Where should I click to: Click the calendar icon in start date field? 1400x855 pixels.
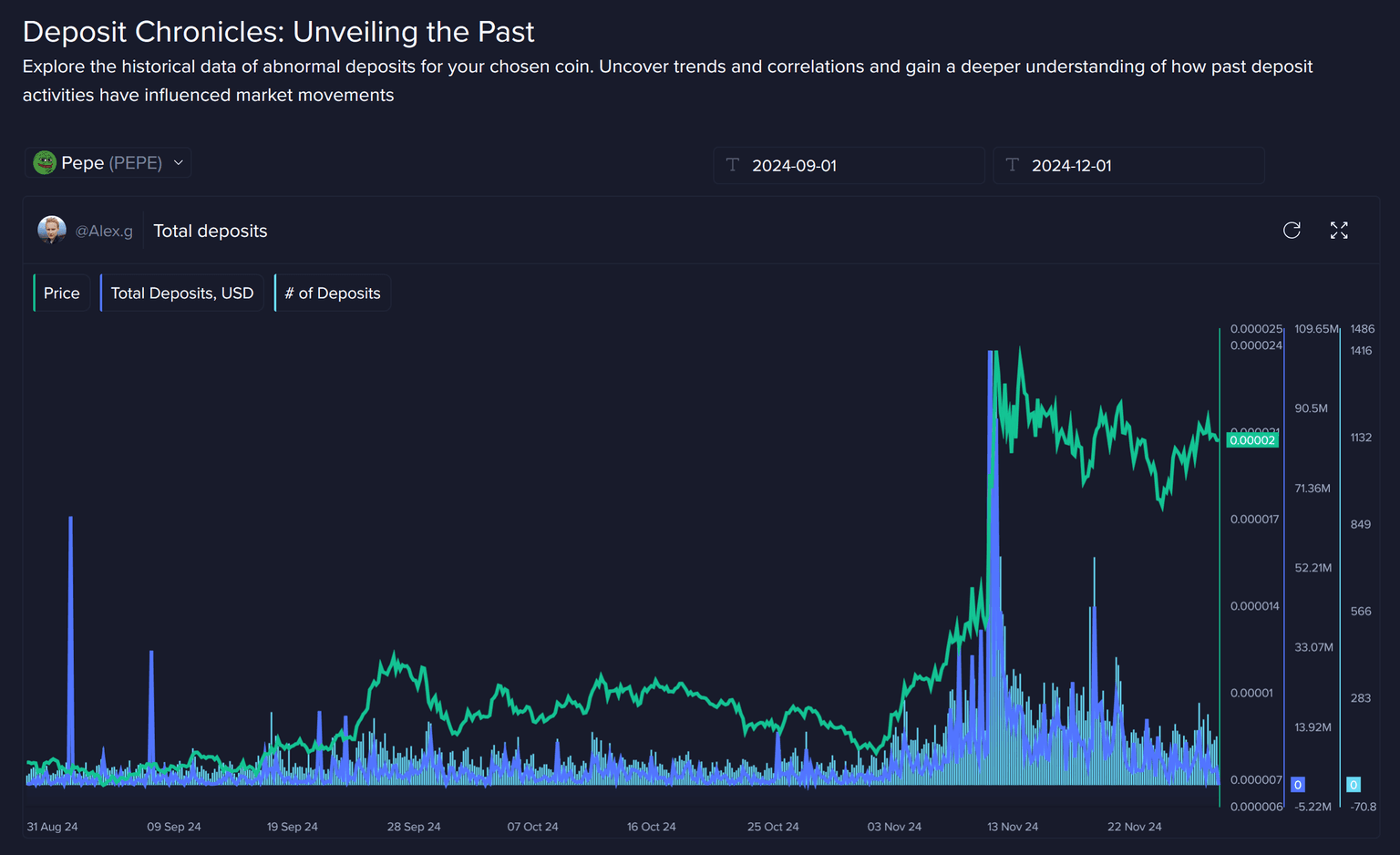(733, 165)
